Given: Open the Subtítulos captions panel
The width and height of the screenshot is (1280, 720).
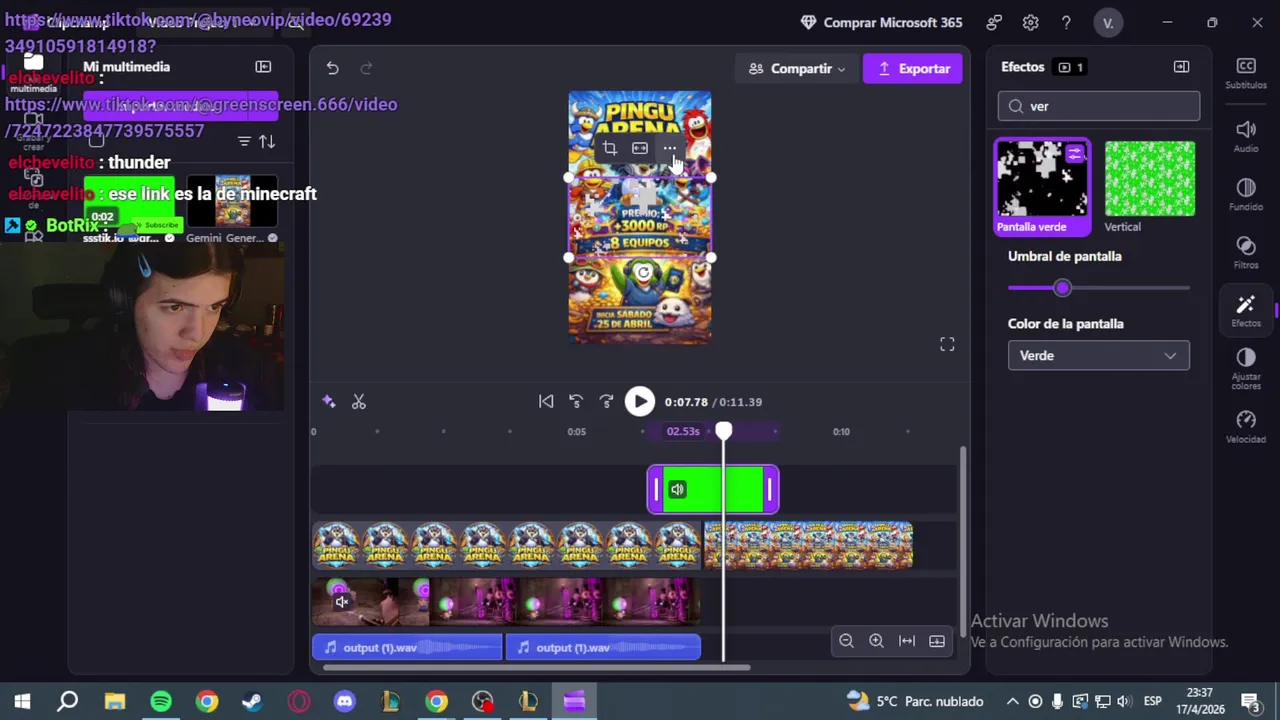Looking at the screenshot, I should click(x=1246, y=73).
